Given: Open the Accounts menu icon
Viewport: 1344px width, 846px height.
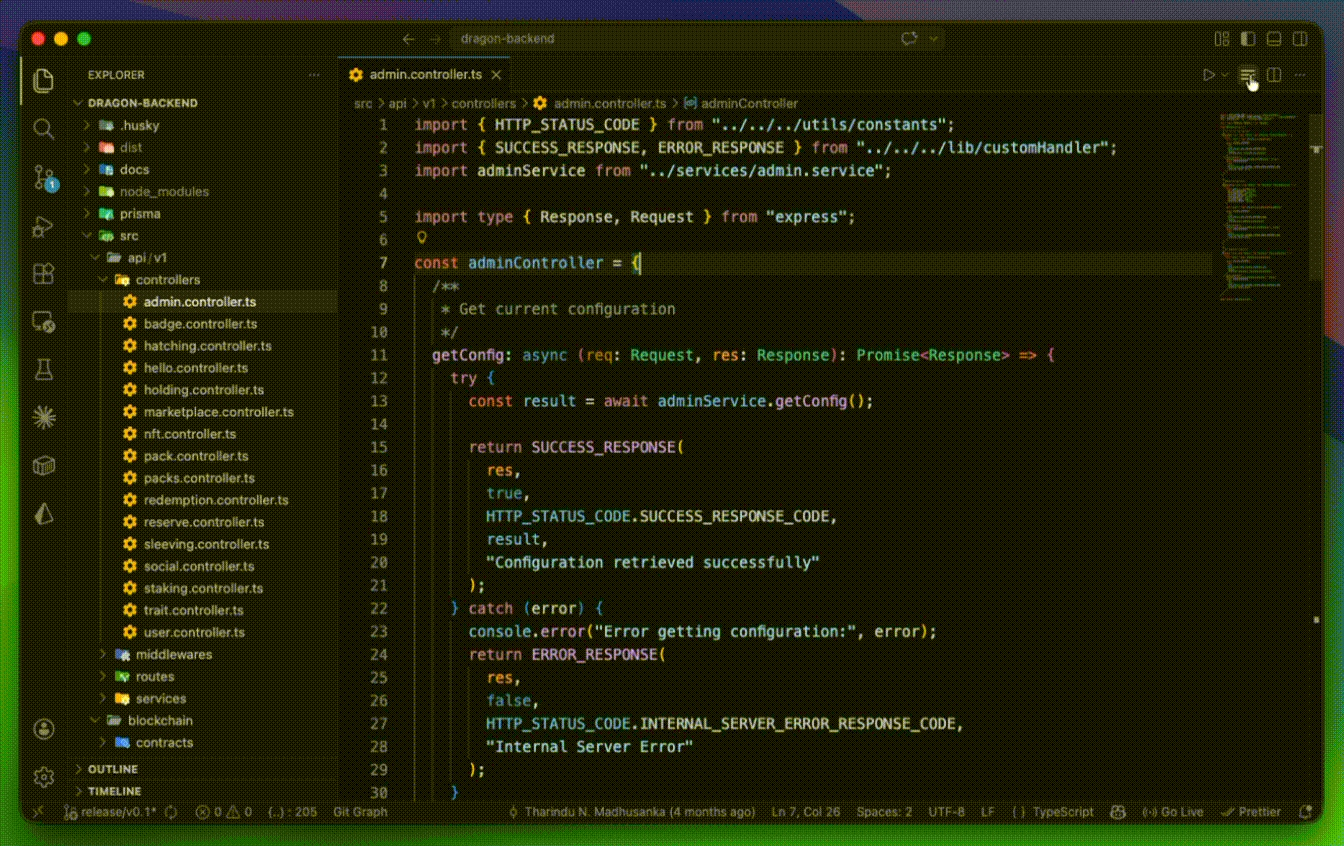Looking at the screenshot, I should click(x=43, y=729).
